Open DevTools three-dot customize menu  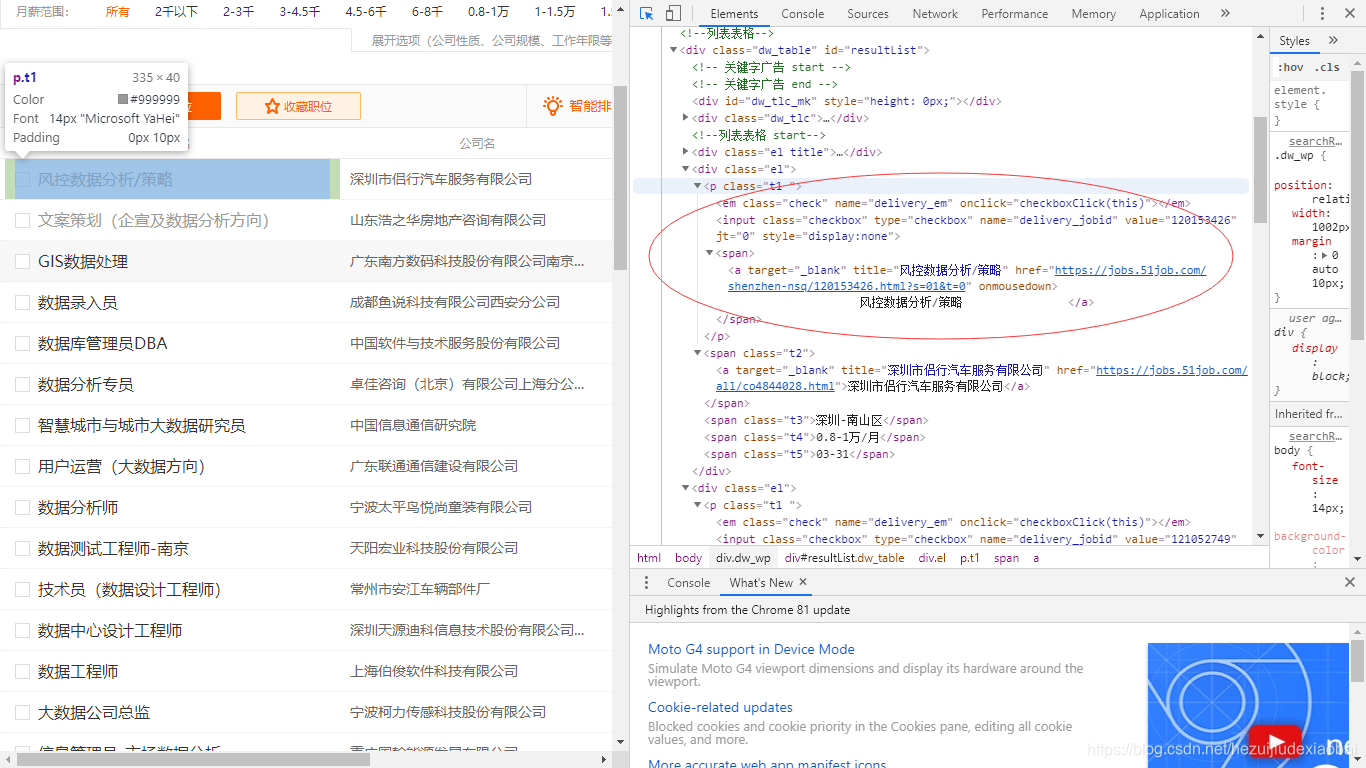pos(1323,14)
